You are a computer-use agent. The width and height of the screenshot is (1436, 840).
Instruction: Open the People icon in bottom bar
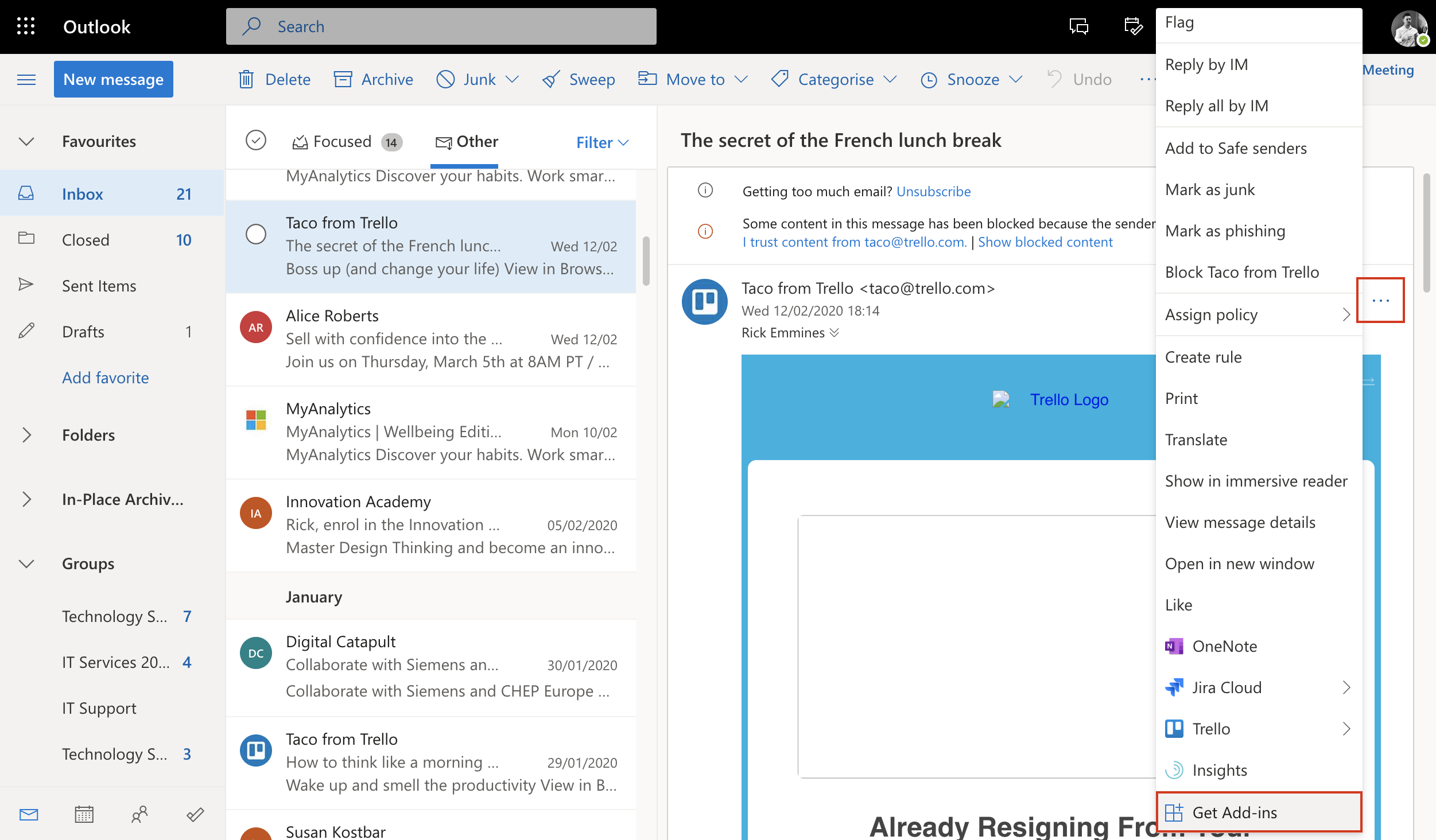pos(139,814)
